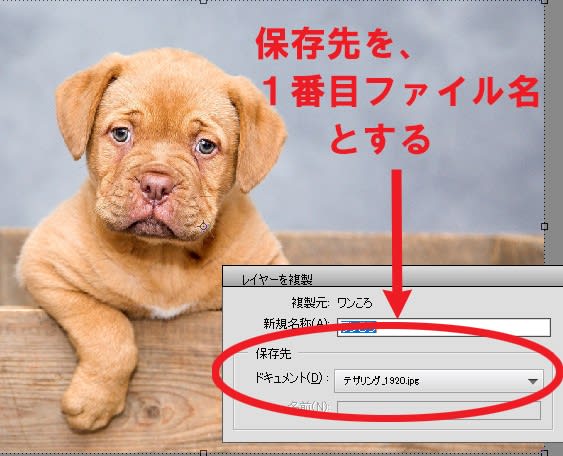Click the ワンころ source layer name
Viewport: 563px width, 456px height.
(x=355, y=303)
